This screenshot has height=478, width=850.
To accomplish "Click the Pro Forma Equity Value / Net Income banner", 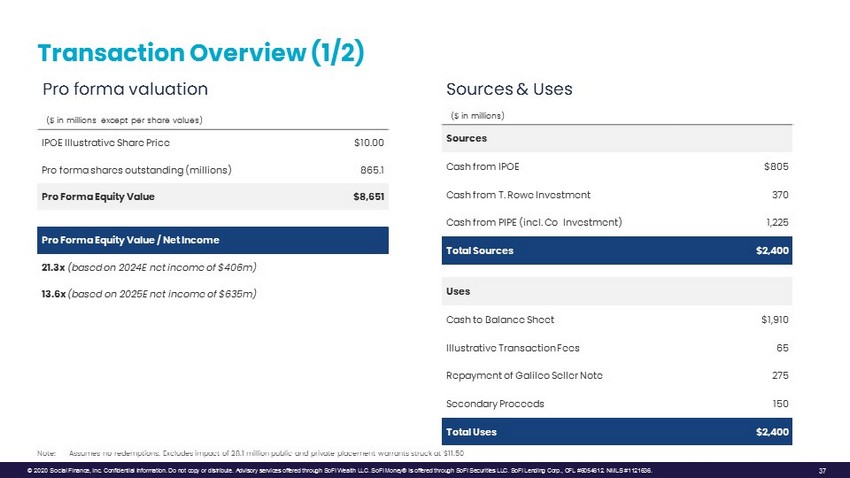I will coord(212,240).
